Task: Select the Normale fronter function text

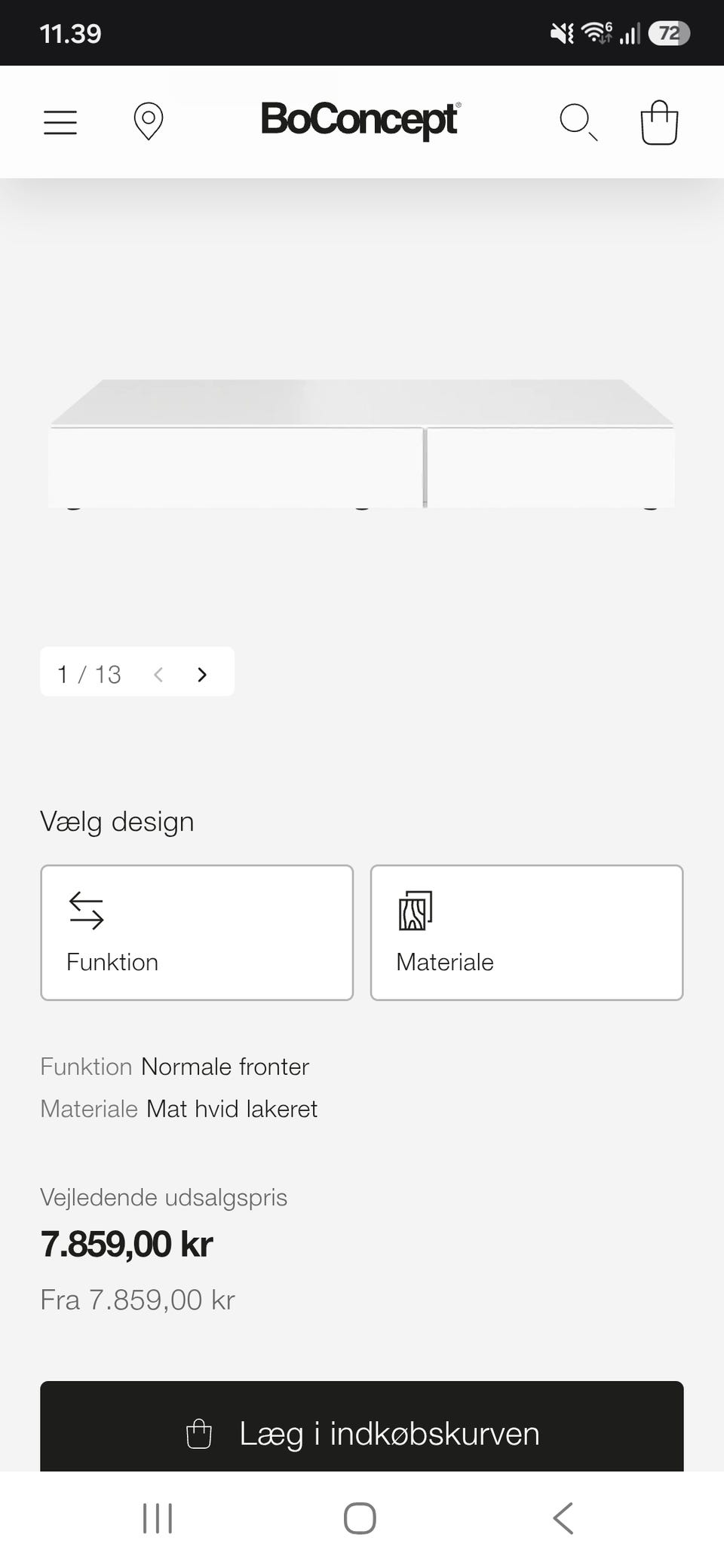Action: click(225, 1067)
